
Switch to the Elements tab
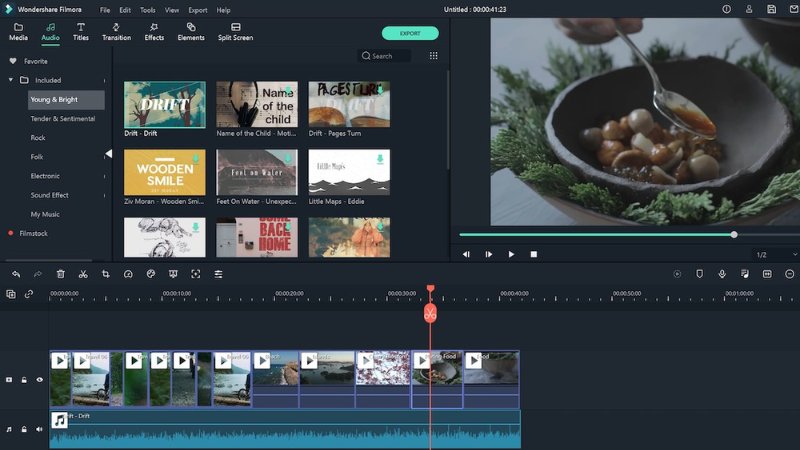[x=191, y=32]
